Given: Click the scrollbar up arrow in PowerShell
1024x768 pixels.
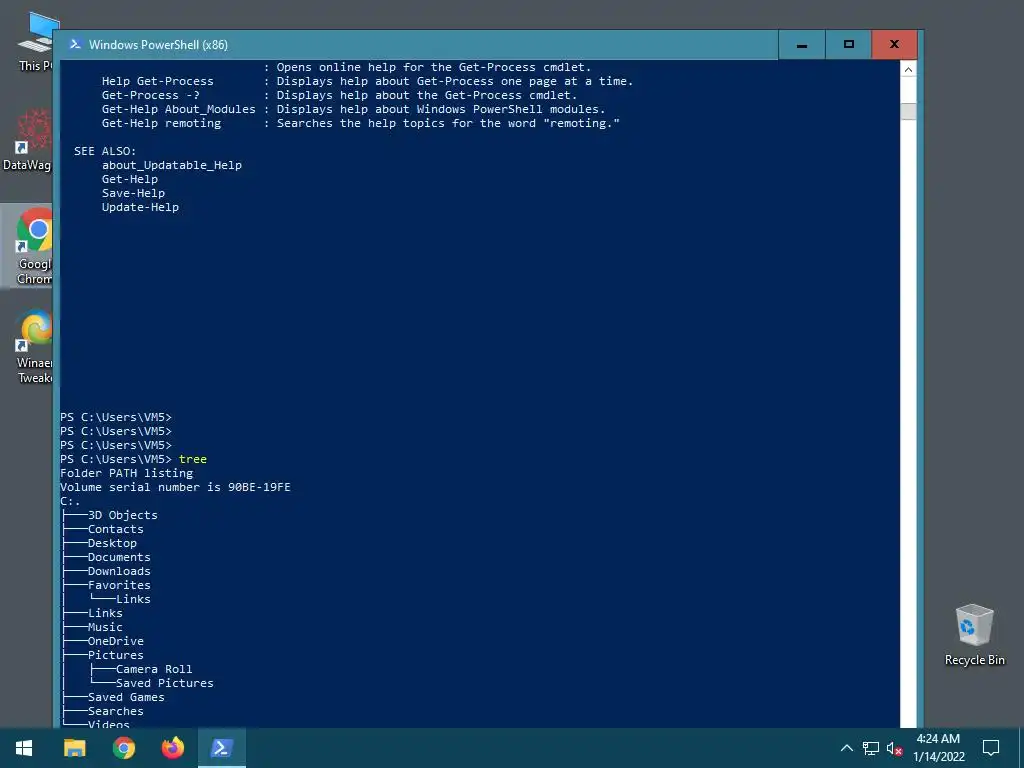Looking at the screenshot, I should click(x=908, y=69).
